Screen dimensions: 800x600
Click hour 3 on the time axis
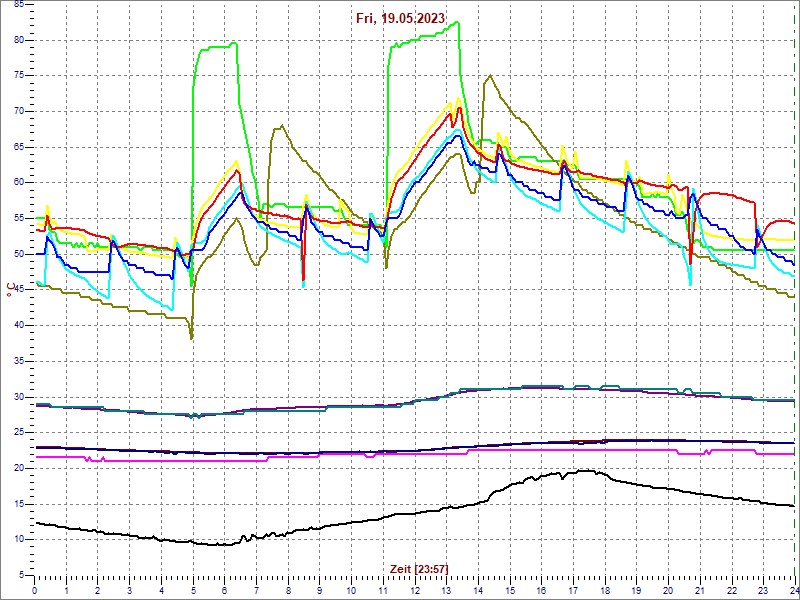[x=130, y=588]
